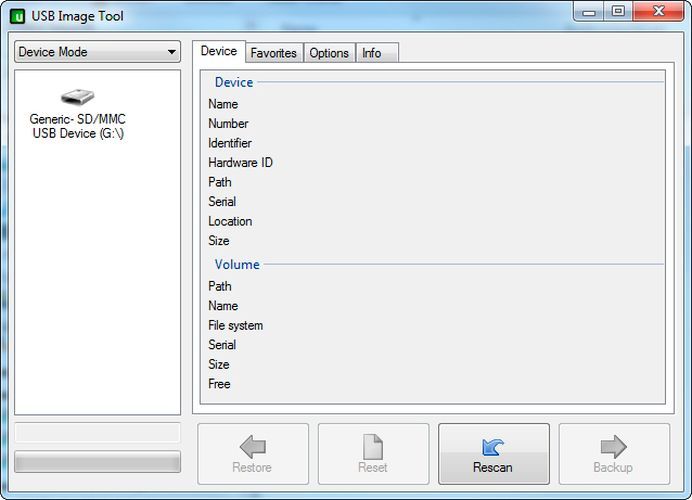Image resolution: width=692 pixels, height=500 pixels.
Task: Click the Hardware ID label
Action: click(x=241, y=162)
